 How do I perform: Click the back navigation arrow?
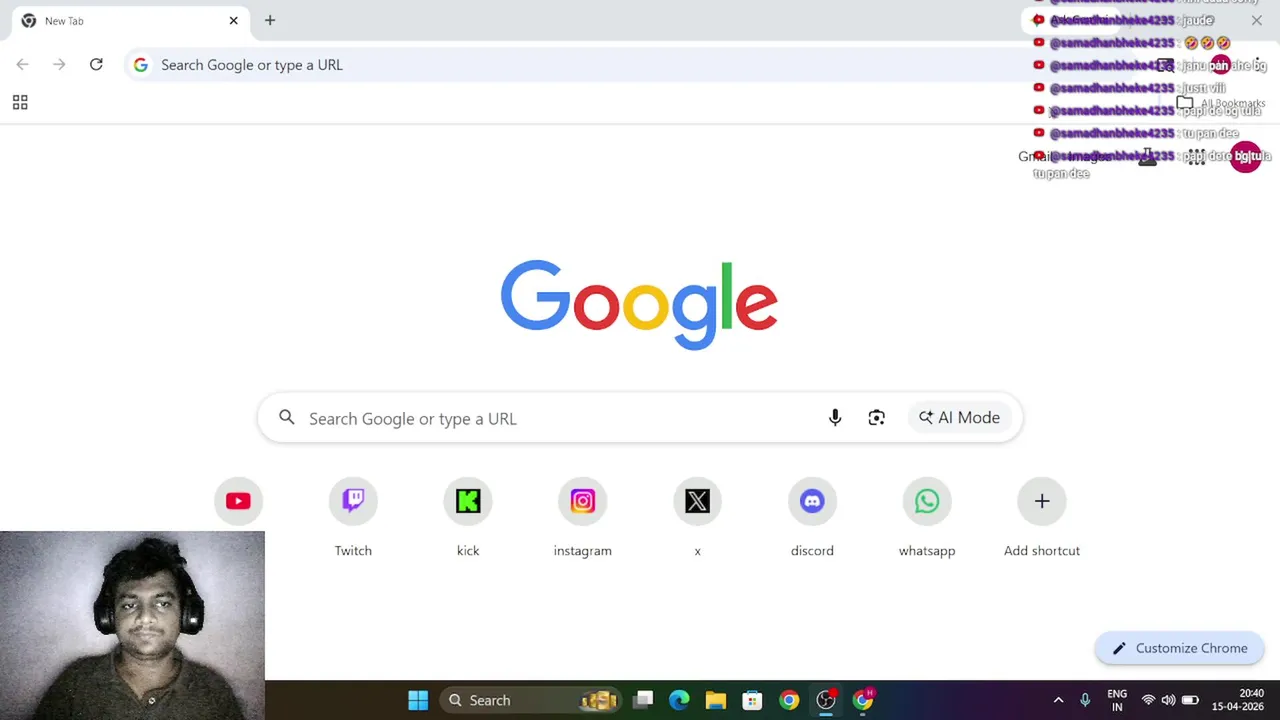click(x=22, y=64)
